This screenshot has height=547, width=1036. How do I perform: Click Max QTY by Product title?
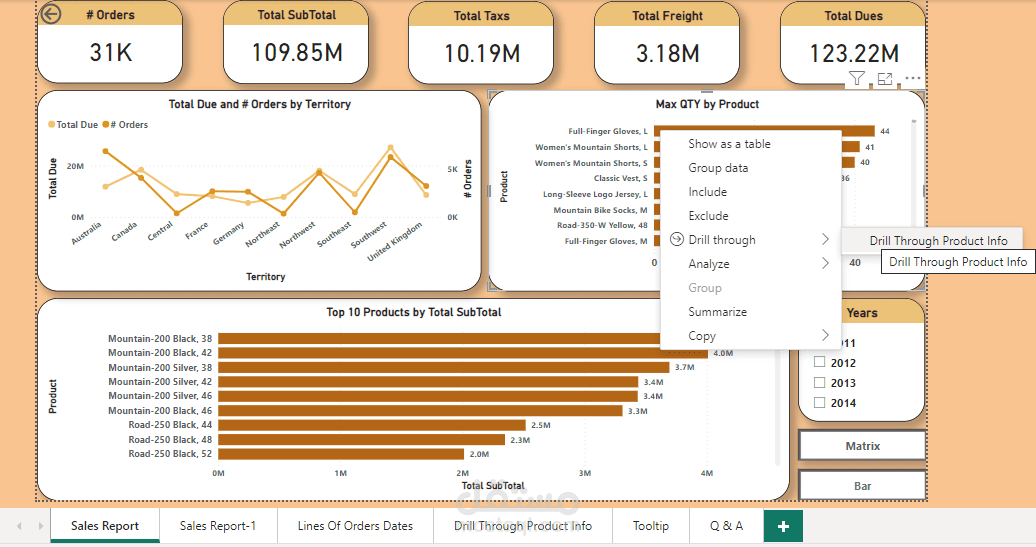pyautogui.click(x=707, y=104)
